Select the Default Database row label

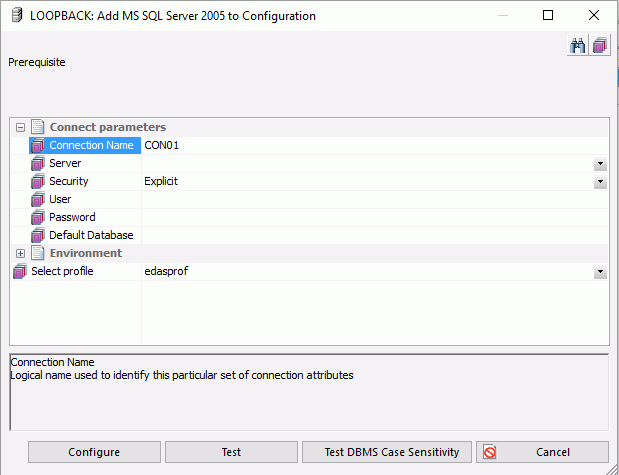91,235
